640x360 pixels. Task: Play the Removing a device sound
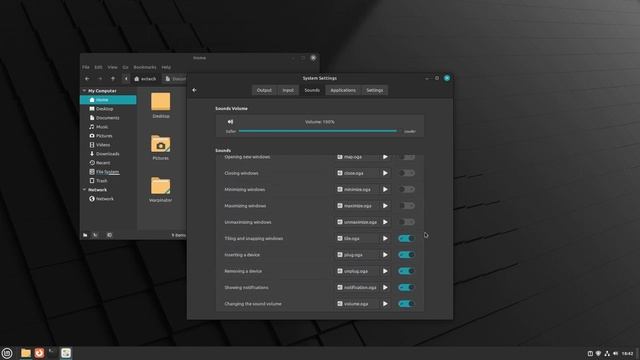click(385, 271)
